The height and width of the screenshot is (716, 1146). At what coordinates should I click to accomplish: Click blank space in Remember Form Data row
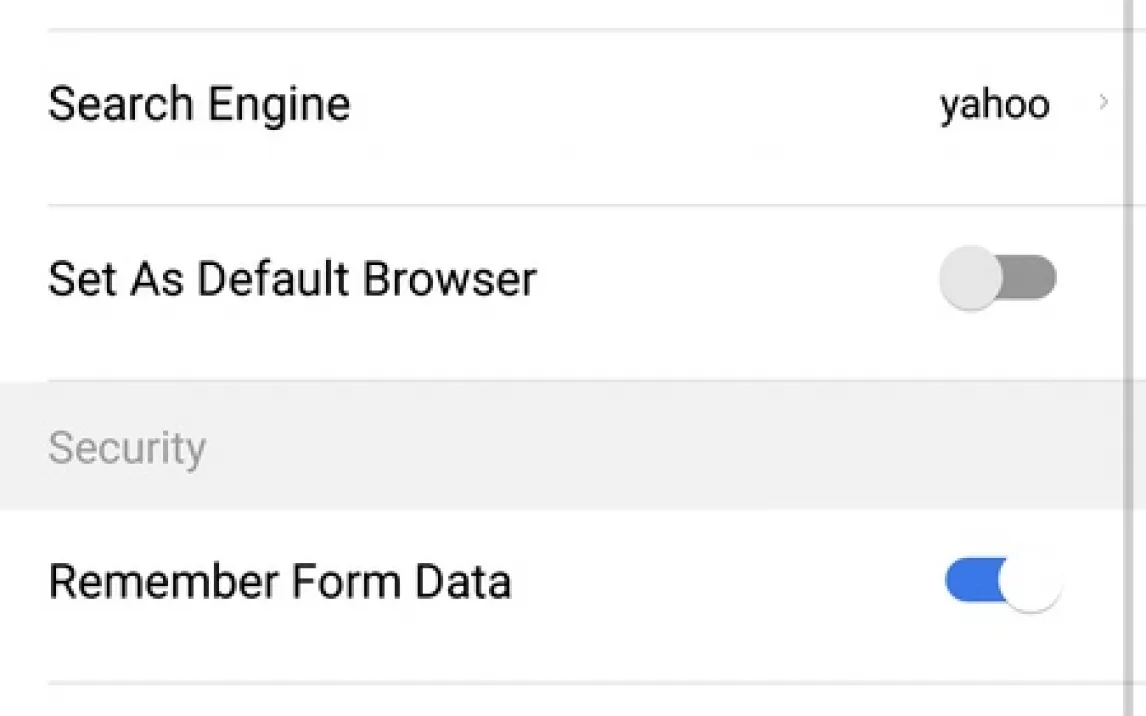click(x=720, y=583)
